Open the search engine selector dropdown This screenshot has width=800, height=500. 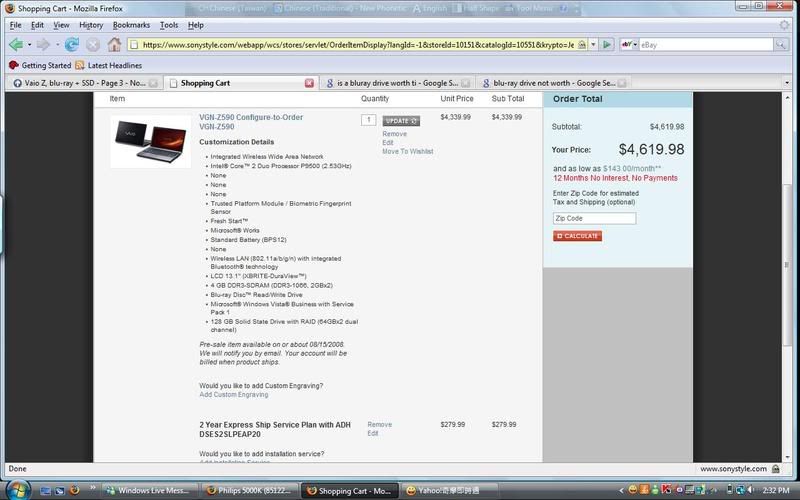click(x=629, y=45)
